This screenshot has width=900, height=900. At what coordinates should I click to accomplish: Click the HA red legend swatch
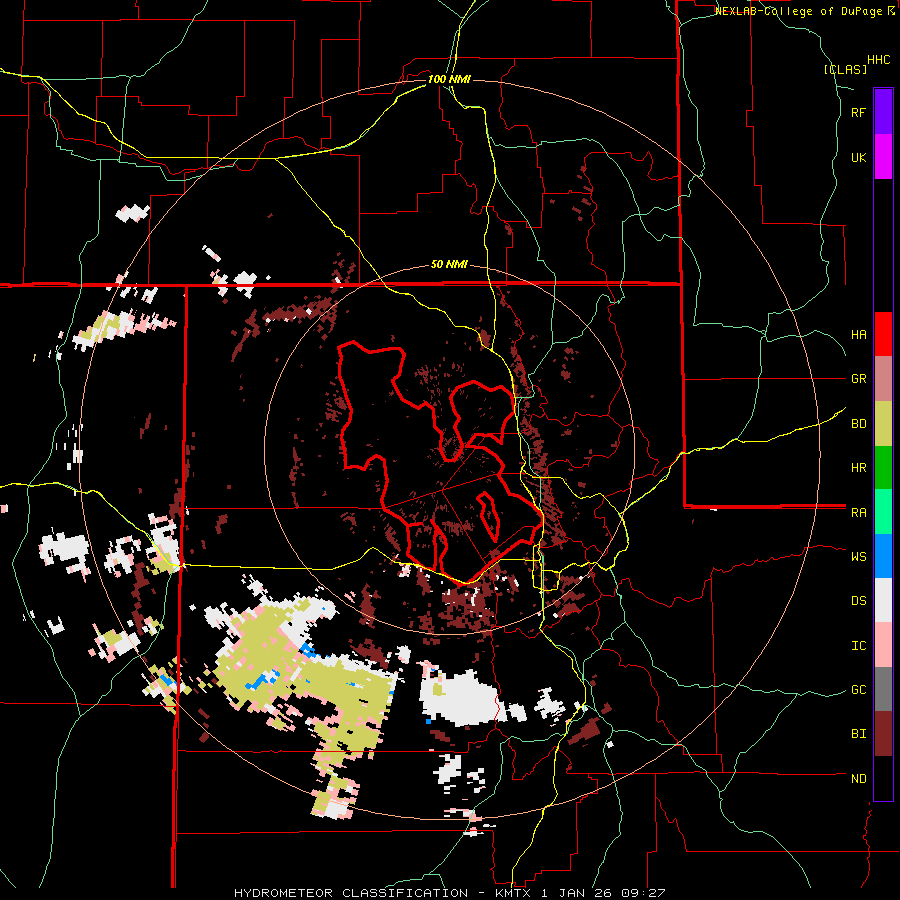883,334
